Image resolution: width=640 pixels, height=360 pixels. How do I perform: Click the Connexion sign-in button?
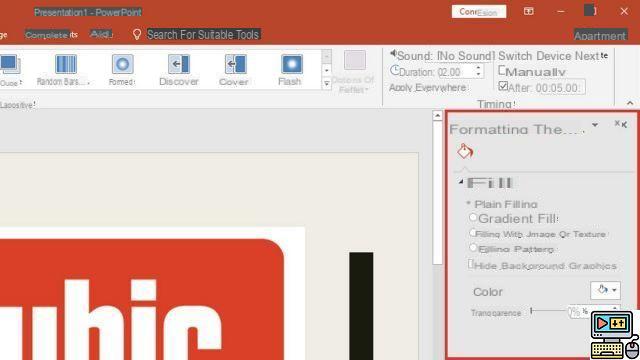(479, 11)
